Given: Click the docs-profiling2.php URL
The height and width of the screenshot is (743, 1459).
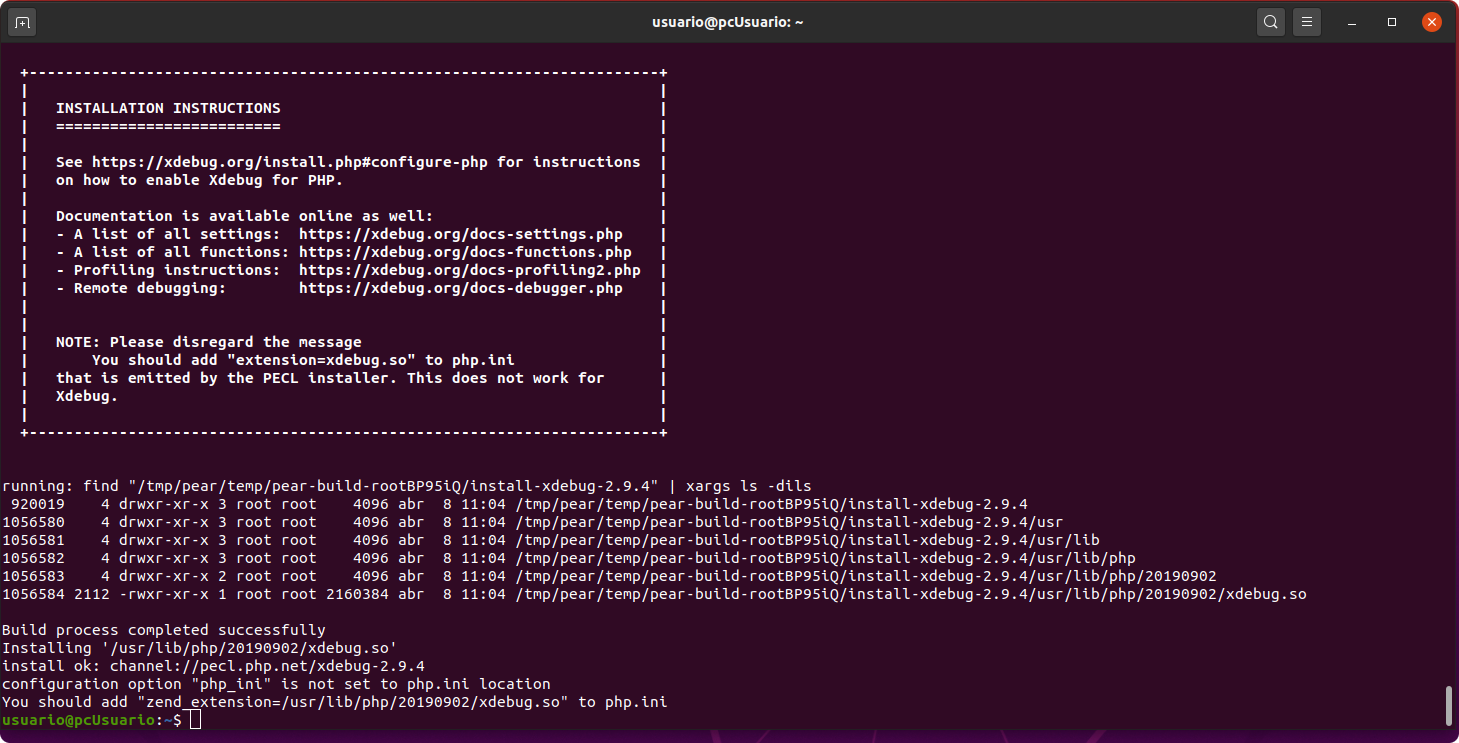Looking at the screenshot, I should tap(470, 270).
